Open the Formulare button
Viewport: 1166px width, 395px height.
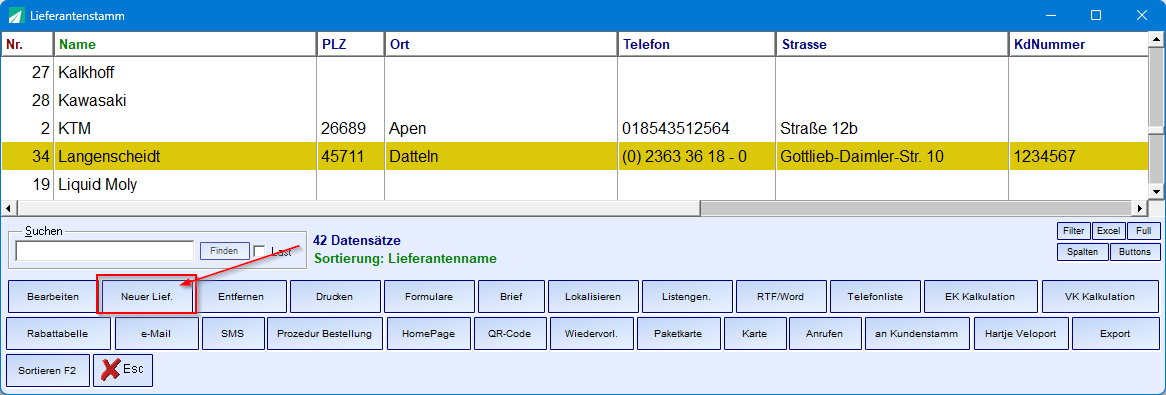point(429,296)
